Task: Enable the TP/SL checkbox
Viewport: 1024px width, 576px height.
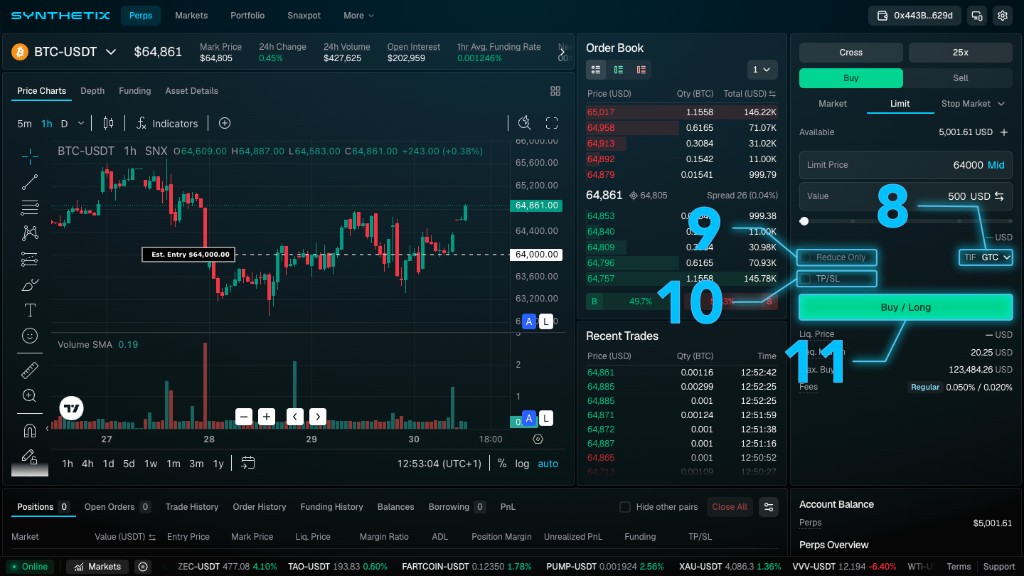Action: [806, 279]
